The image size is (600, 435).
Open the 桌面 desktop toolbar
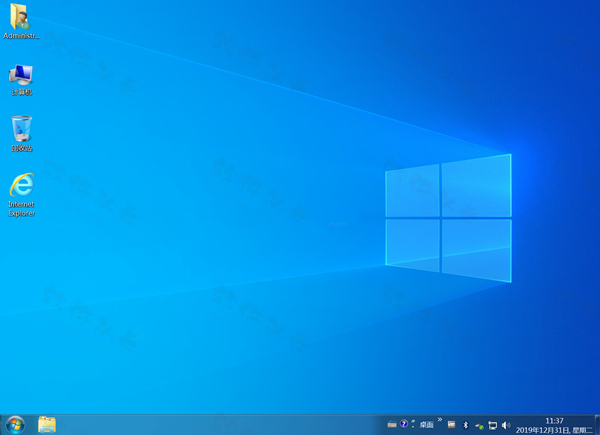(x=426, y=425)
